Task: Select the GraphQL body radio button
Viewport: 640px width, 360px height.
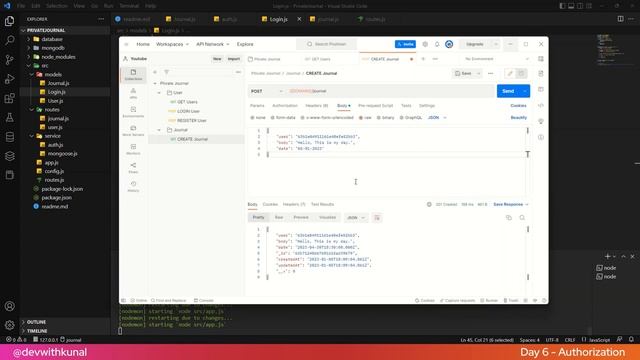Action: pos(401,118)
